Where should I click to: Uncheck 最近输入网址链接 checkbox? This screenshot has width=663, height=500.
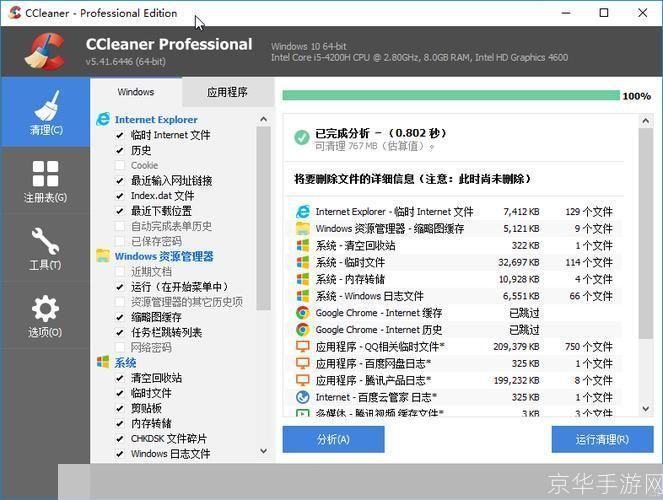[x=120, y=181]
